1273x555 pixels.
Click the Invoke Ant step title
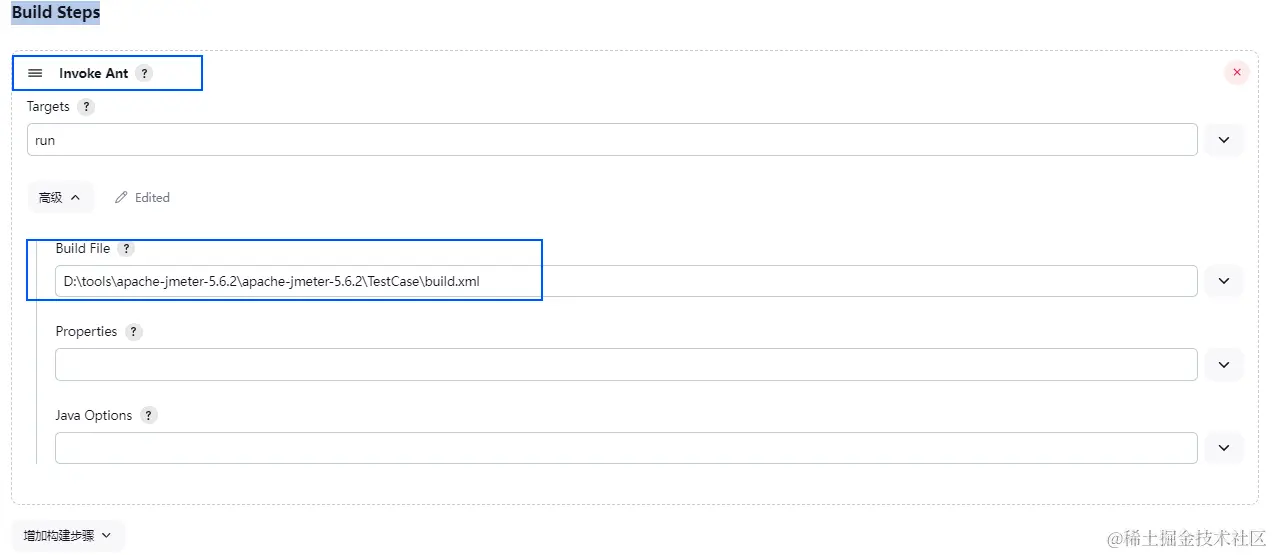click(x=93, y=73)
